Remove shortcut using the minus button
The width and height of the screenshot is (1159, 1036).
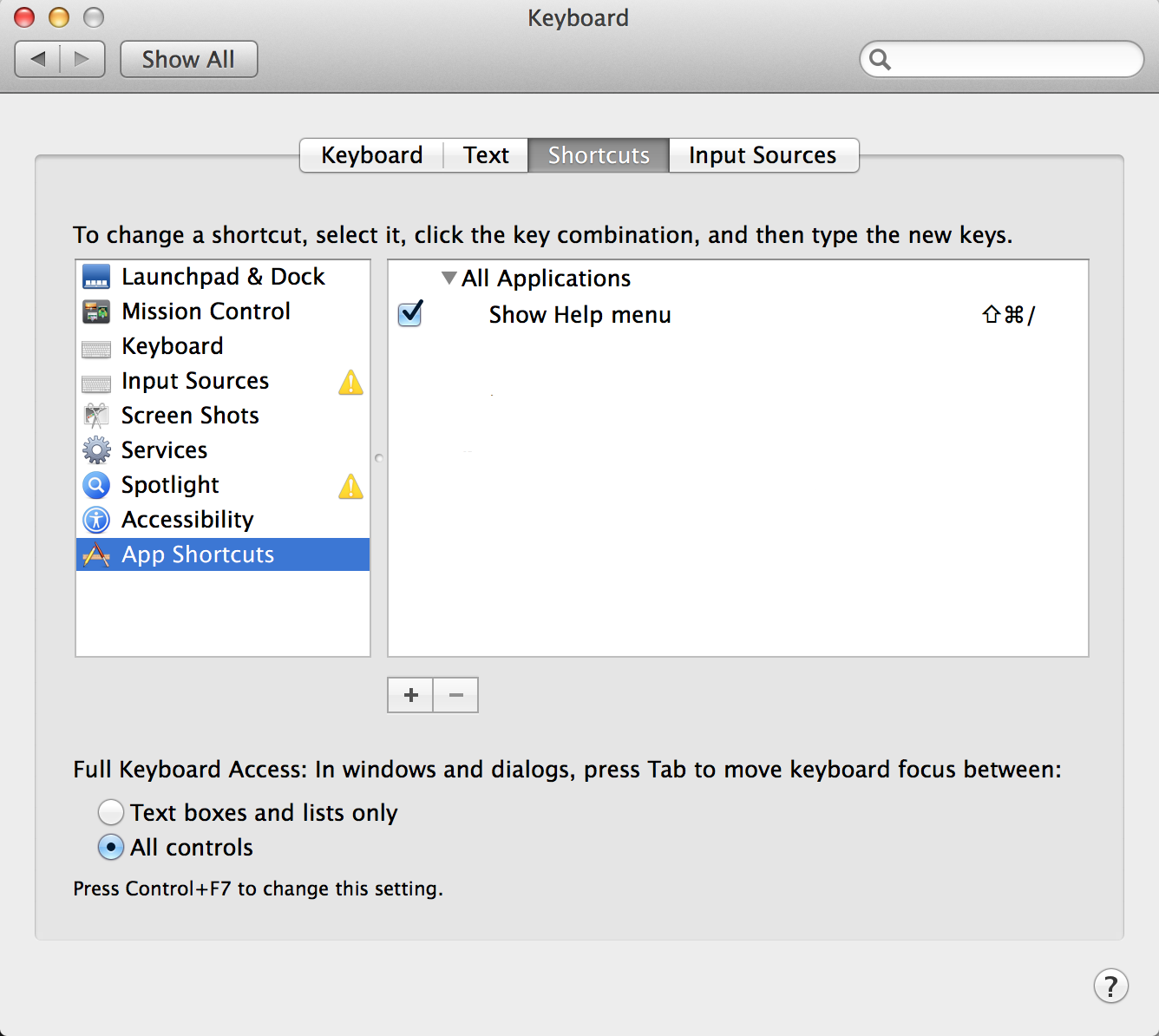click(456, 695)
